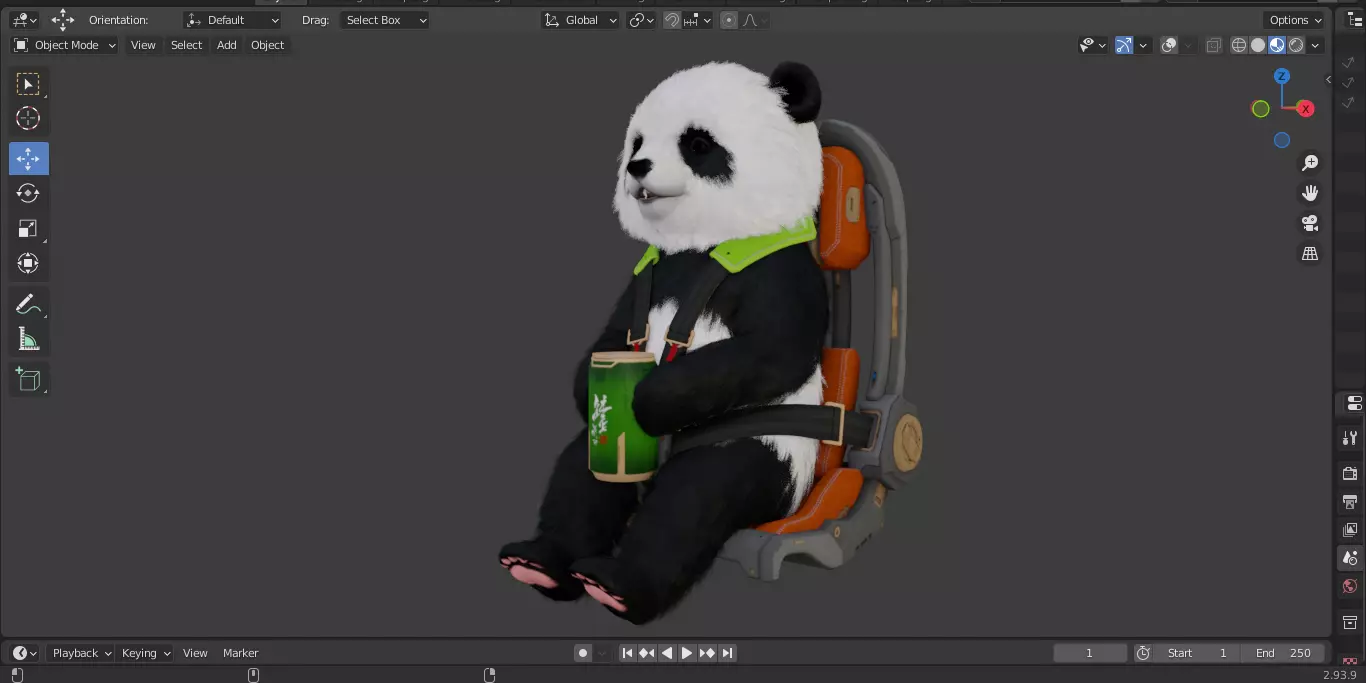Open the Object menu
Image resolution: width=1366 pixels, height=683 pixels.
point(267,45)
